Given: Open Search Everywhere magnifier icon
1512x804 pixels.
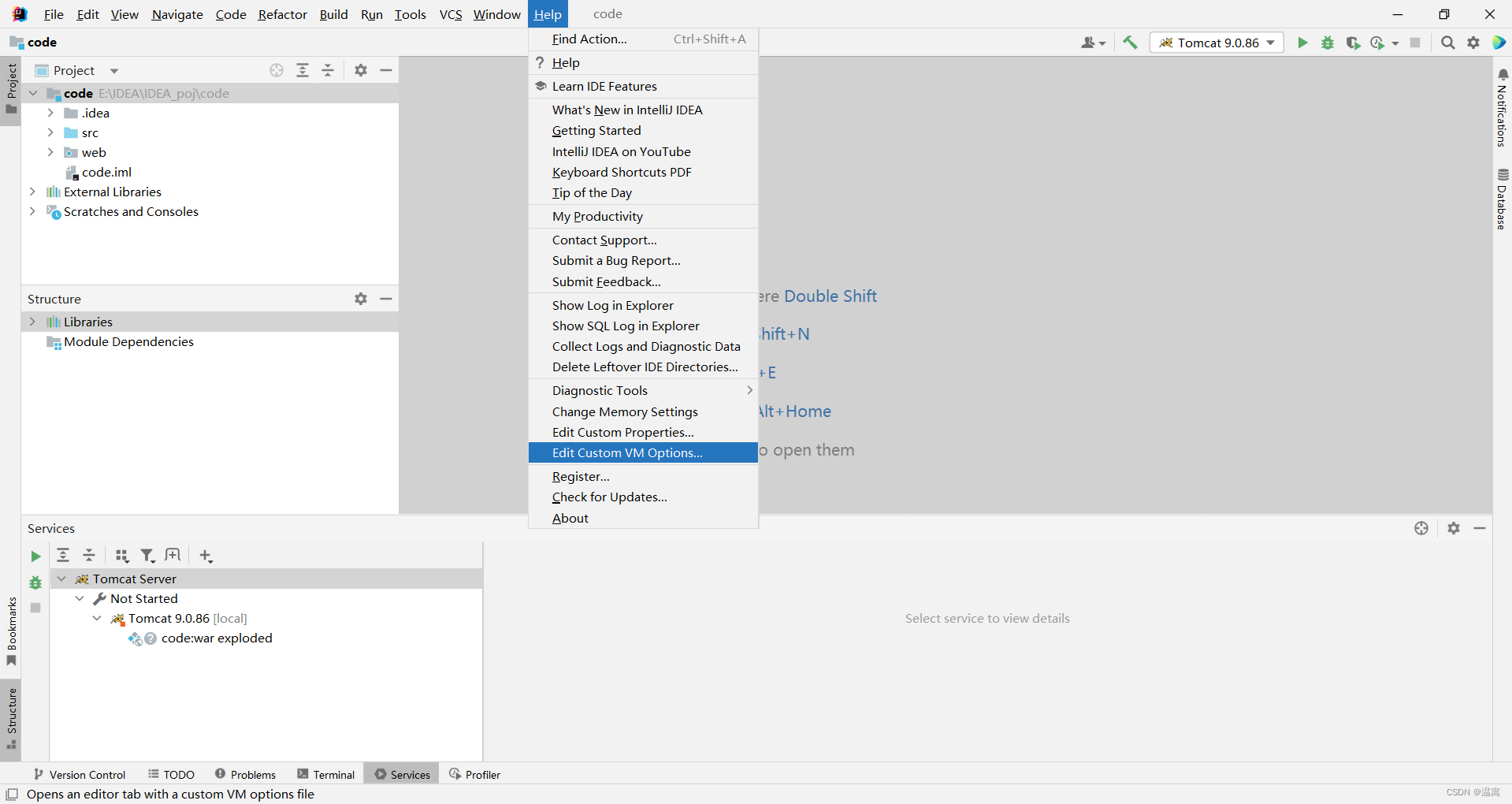Looking at the screenshot, I should (x=1447, y=43).
